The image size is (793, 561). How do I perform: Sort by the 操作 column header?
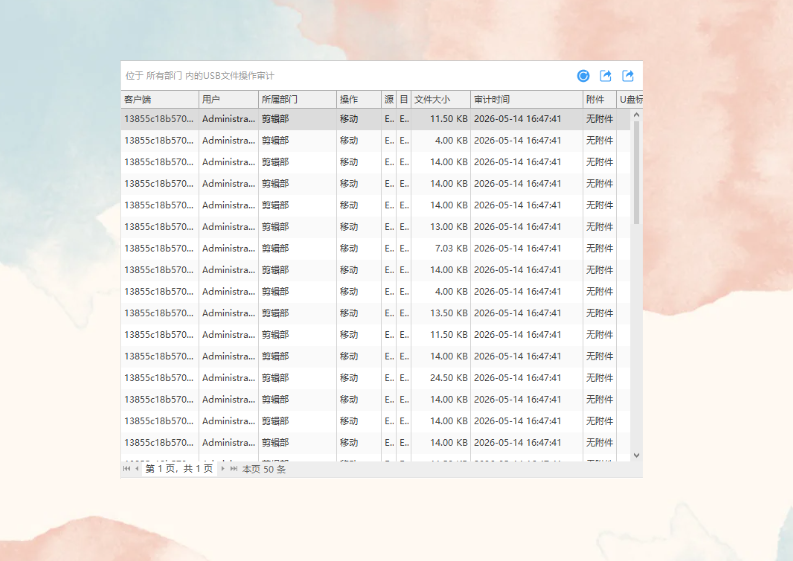click(359, 99)
